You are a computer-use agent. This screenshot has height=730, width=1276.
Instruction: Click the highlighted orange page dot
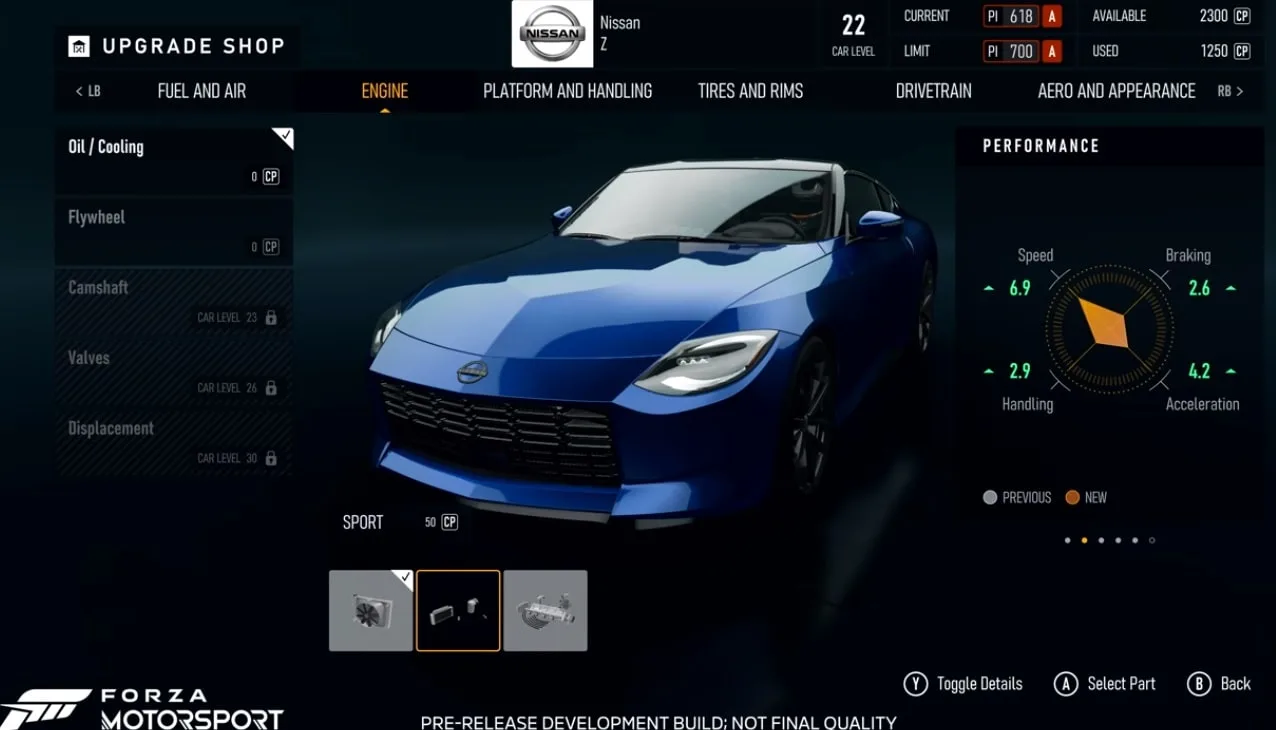1084,540
